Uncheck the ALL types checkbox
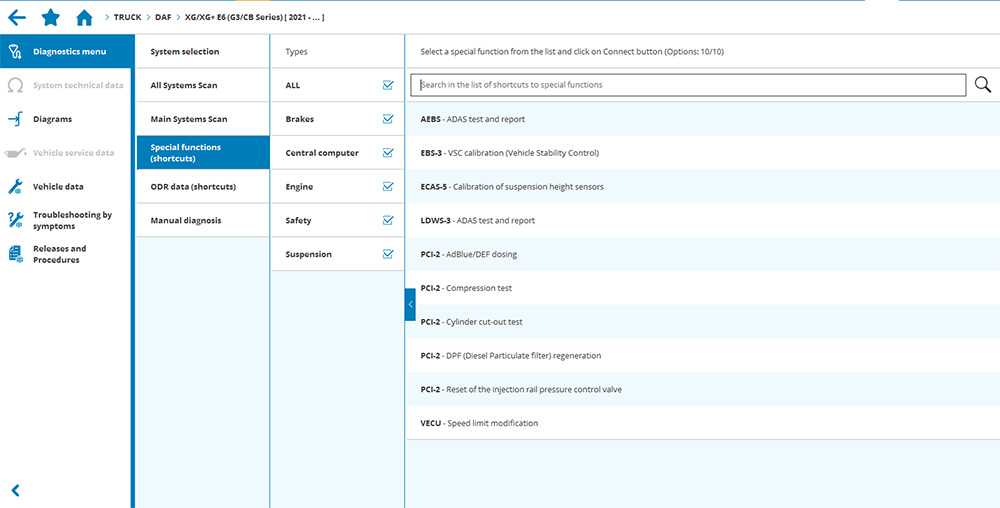 point(388,85)
